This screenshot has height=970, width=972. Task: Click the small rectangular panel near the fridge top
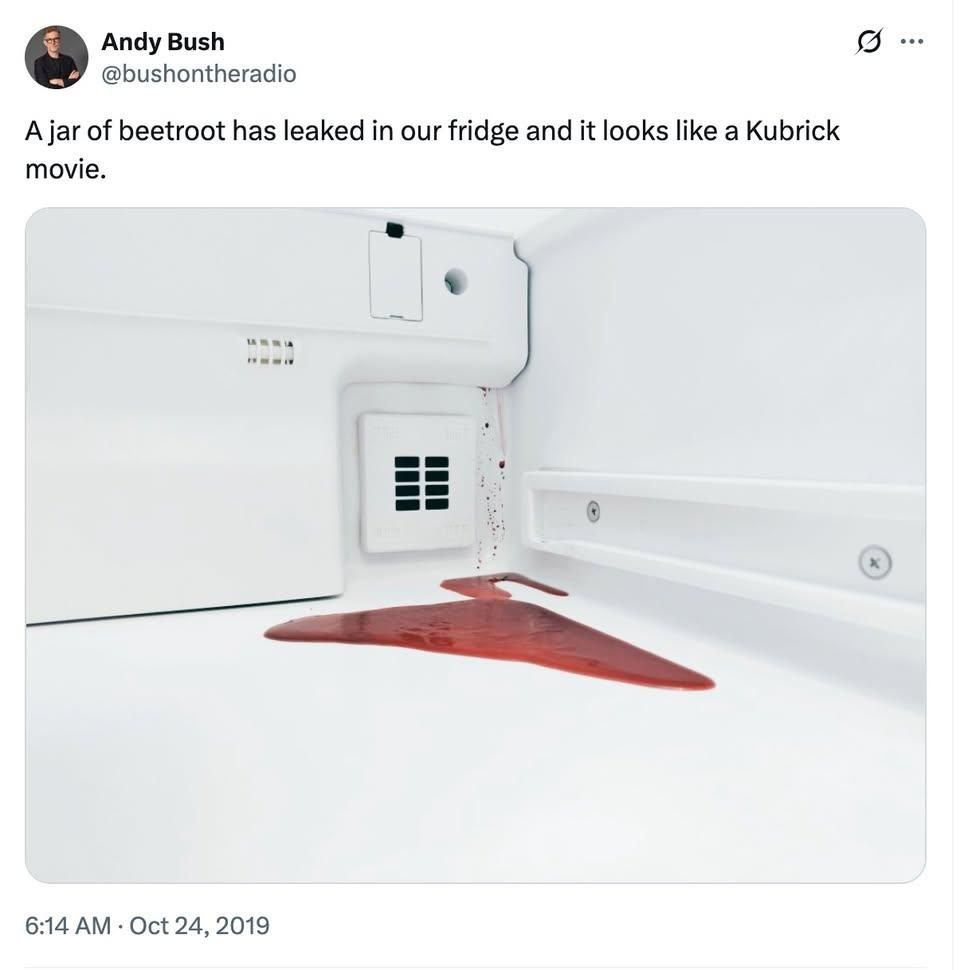(x=395, y=276)
